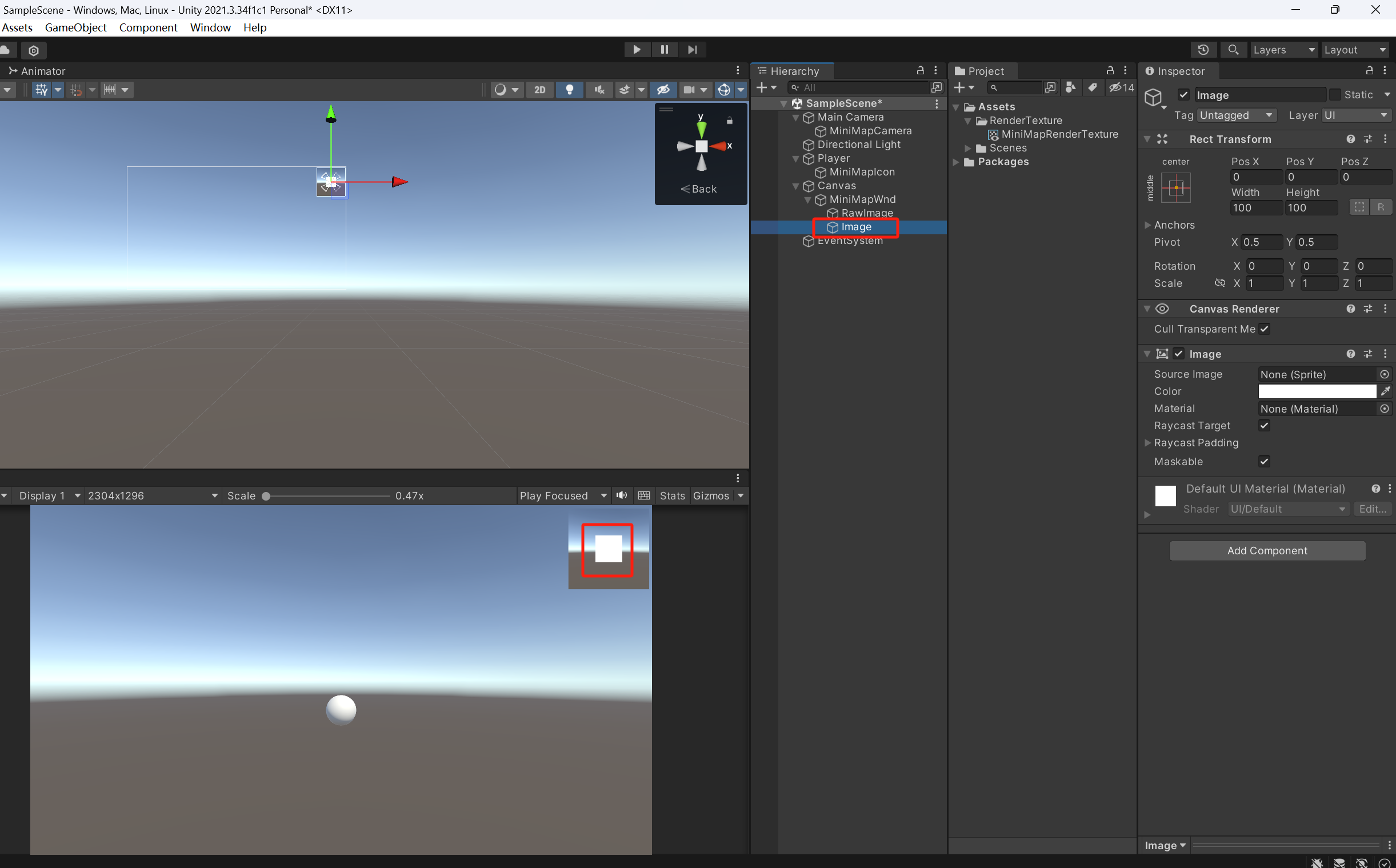Lock the Inspector panel

(1369, 71)
